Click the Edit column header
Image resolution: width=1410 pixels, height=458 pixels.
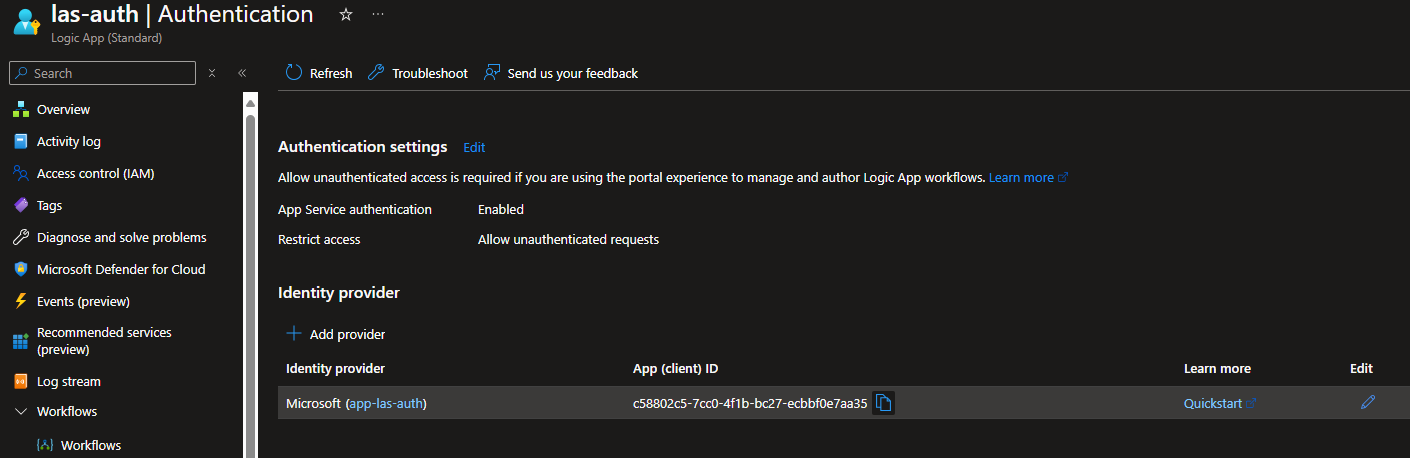pos(1361,369)
